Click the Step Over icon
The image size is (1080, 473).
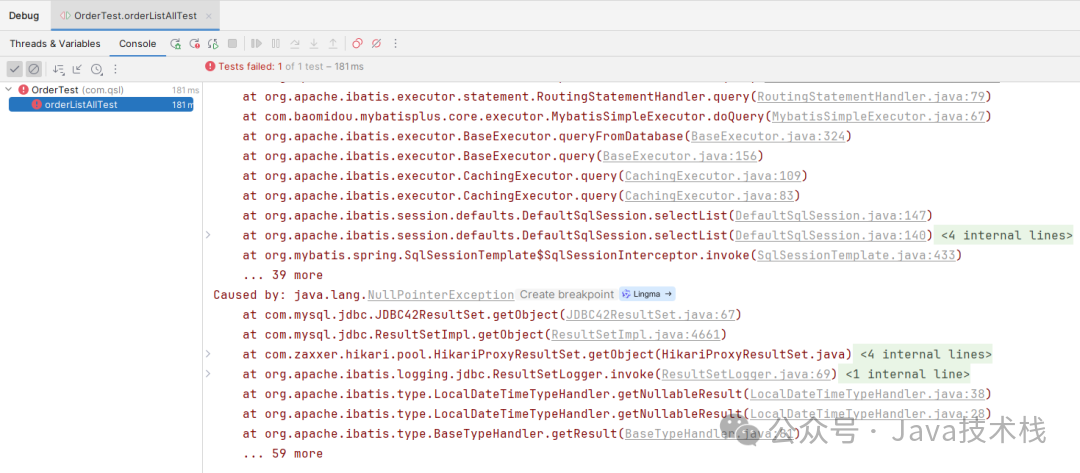point(295,43)
